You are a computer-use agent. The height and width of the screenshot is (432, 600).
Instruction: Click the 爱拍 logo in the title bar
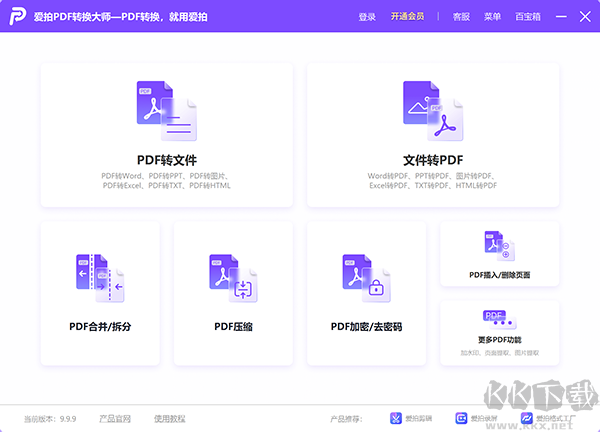coord(18,16)
